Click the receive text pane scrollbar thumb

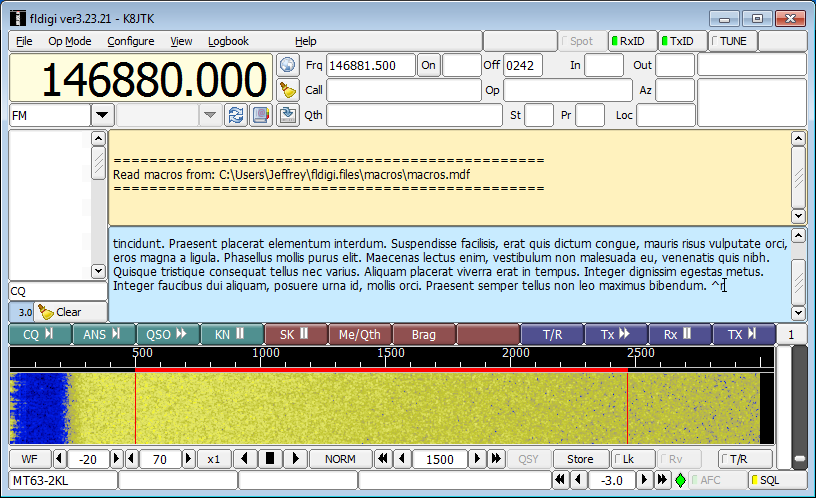(798, 177)
